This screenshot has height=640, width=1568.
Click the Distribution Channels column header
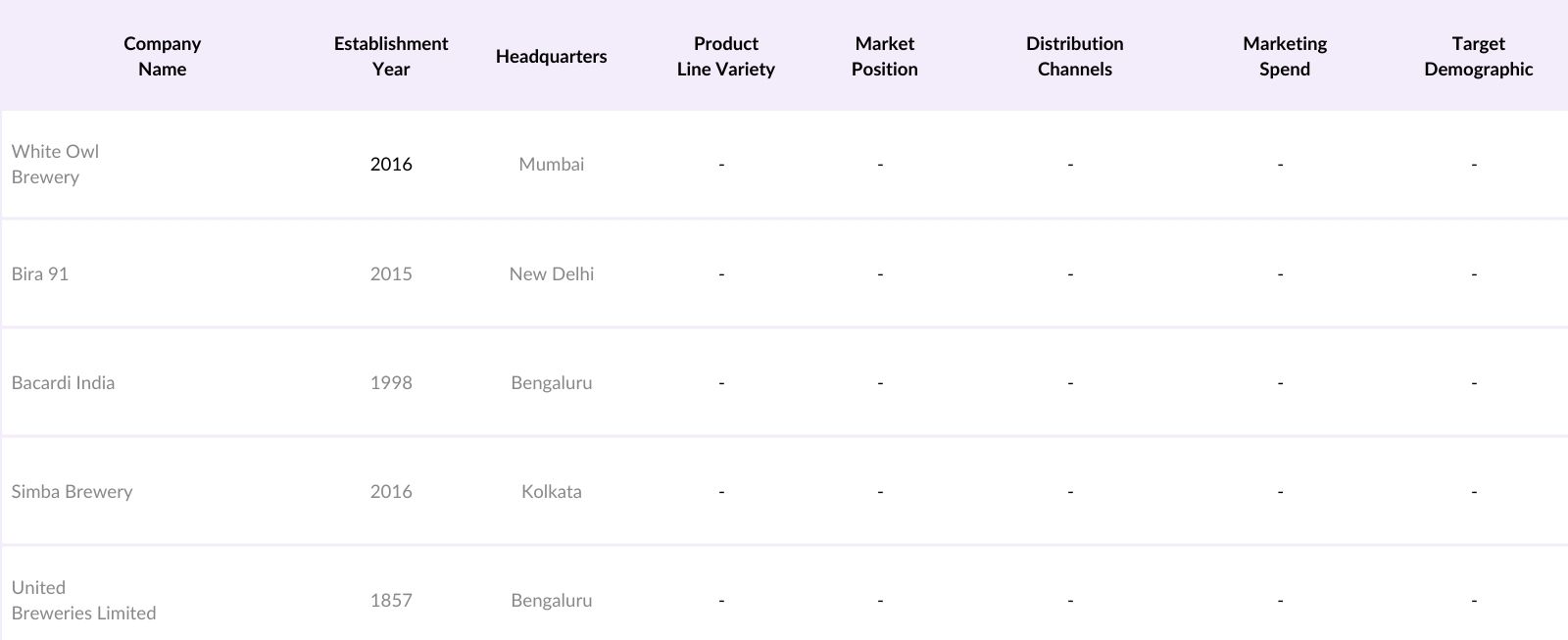click(1074, 56)
